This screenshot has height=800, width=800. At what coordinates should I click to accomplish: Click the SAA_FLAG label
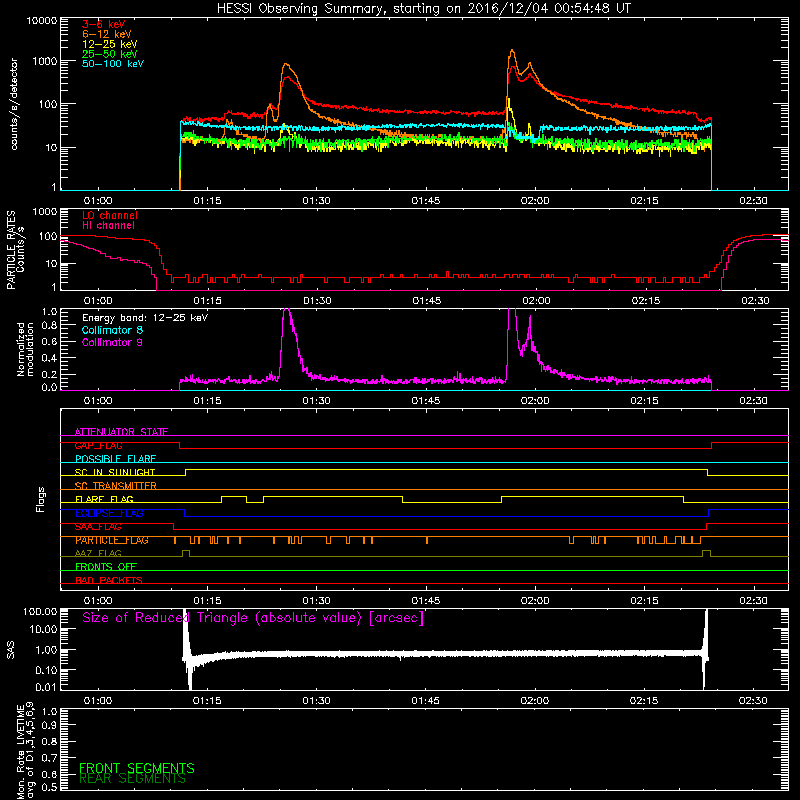click(98, 527)
